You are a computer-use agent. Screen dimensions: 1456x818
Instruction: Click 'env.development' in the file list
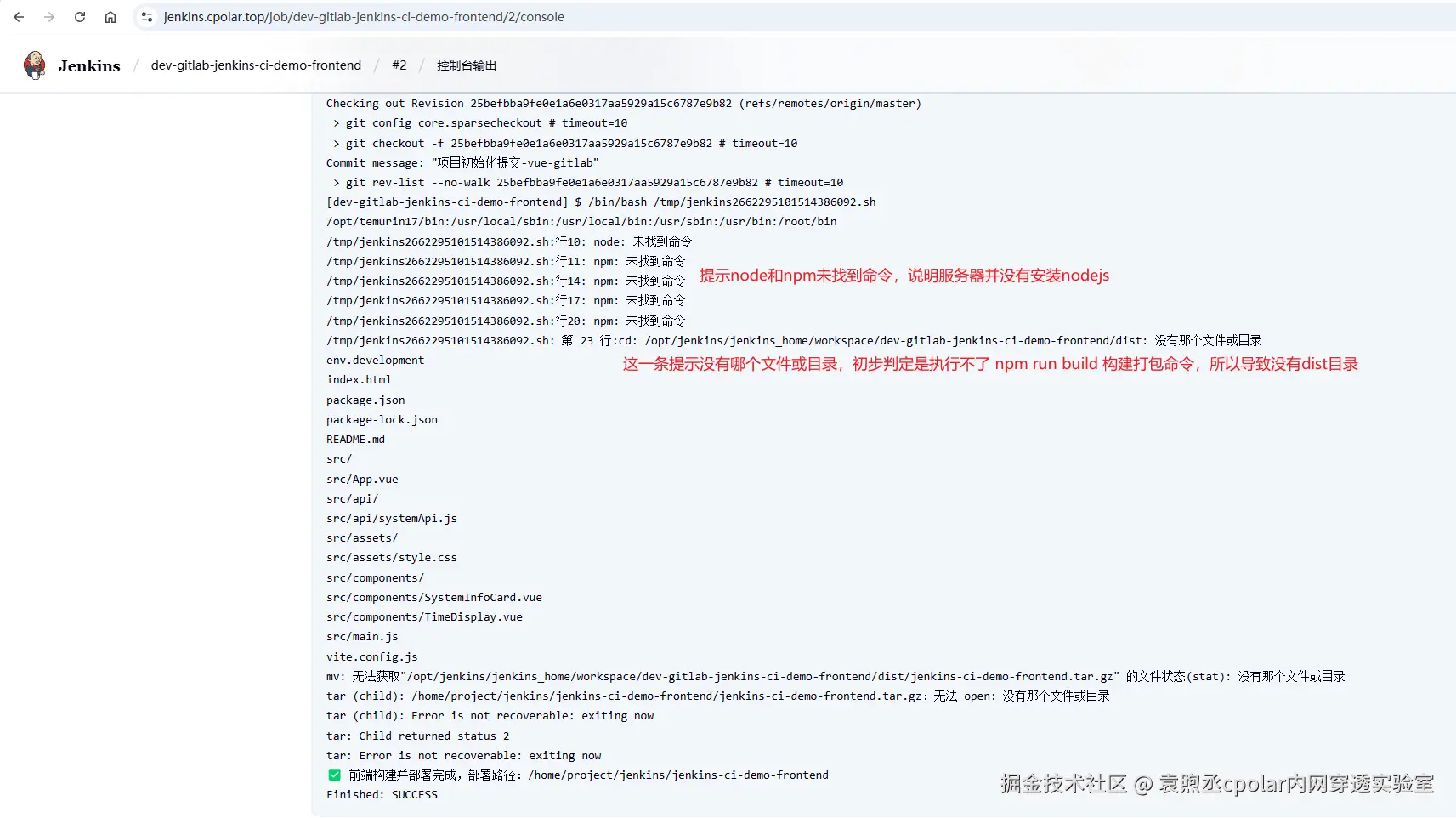[375, 361]
